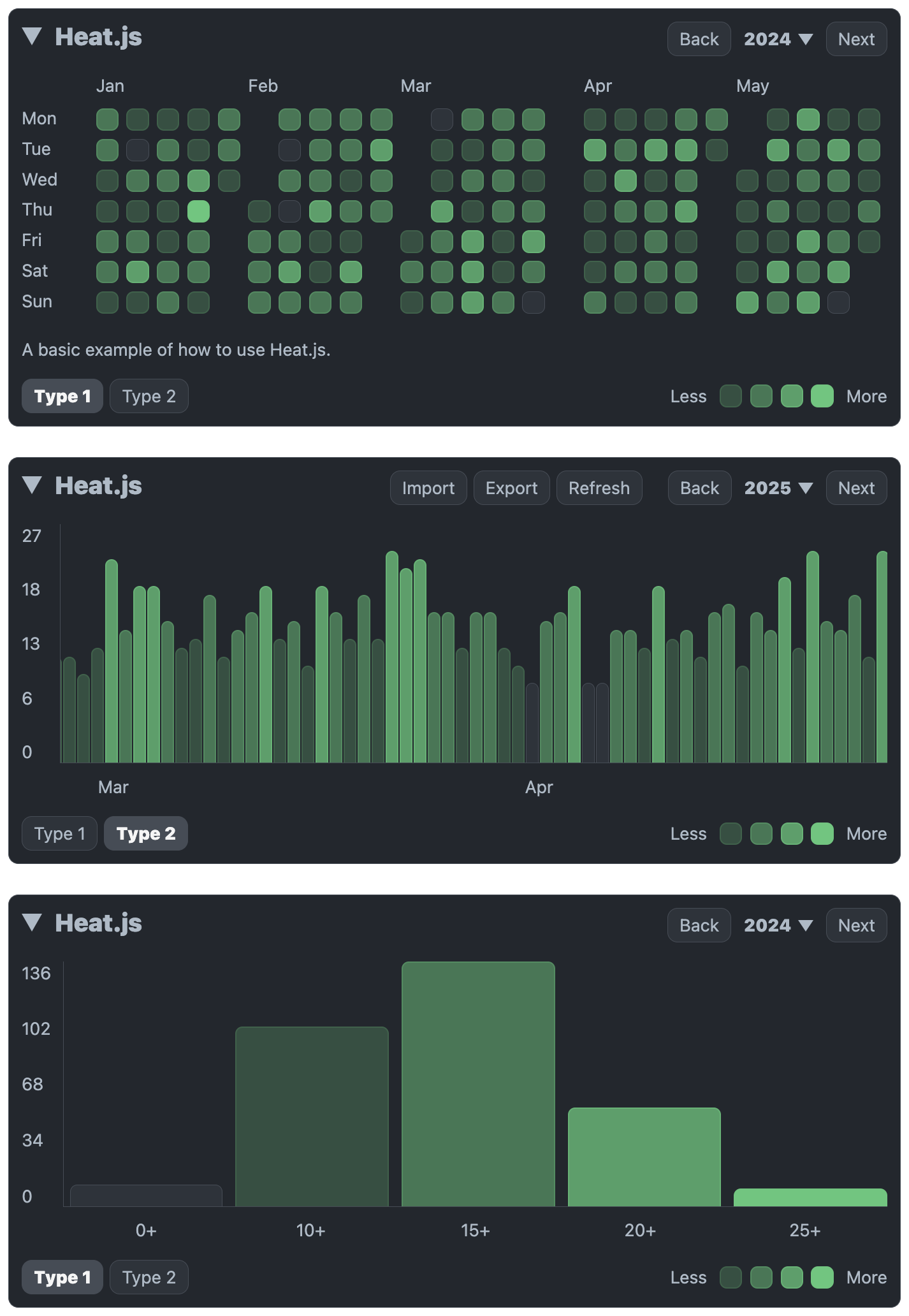
Task: Toggle darkest legend color in statistics panel
Action: coord(731,1277)
